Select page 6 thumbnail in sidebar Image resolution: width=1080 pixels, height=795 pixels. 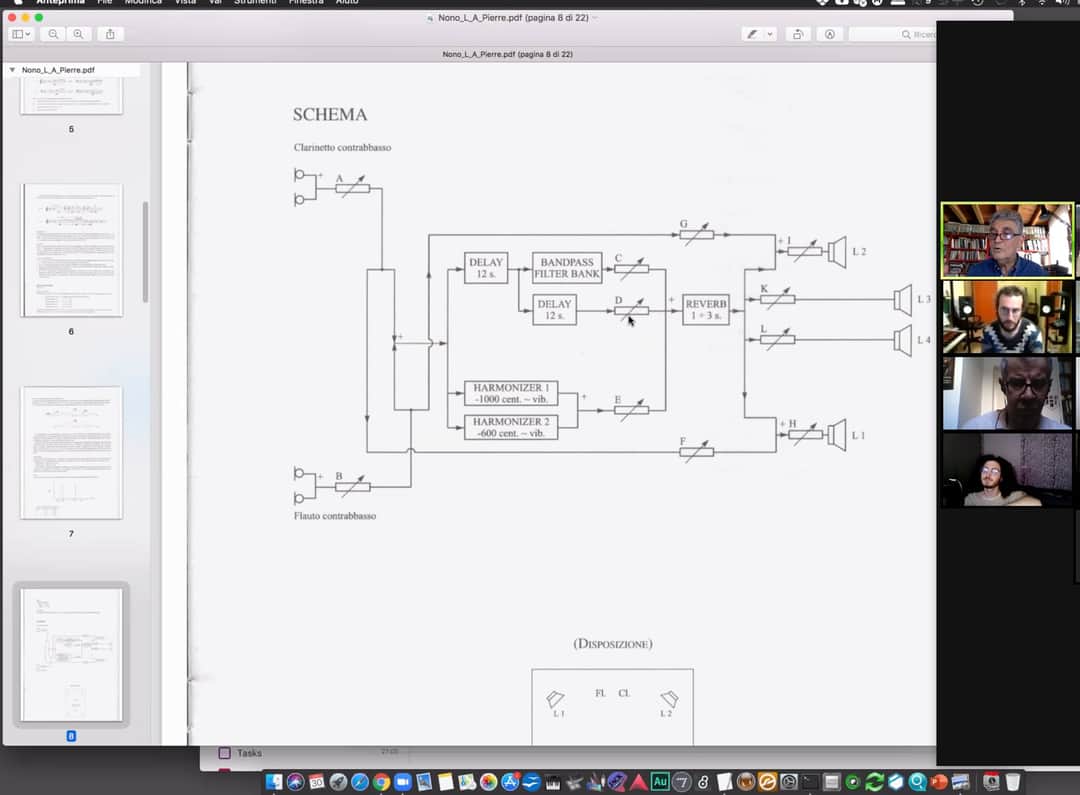click(72, 250)
